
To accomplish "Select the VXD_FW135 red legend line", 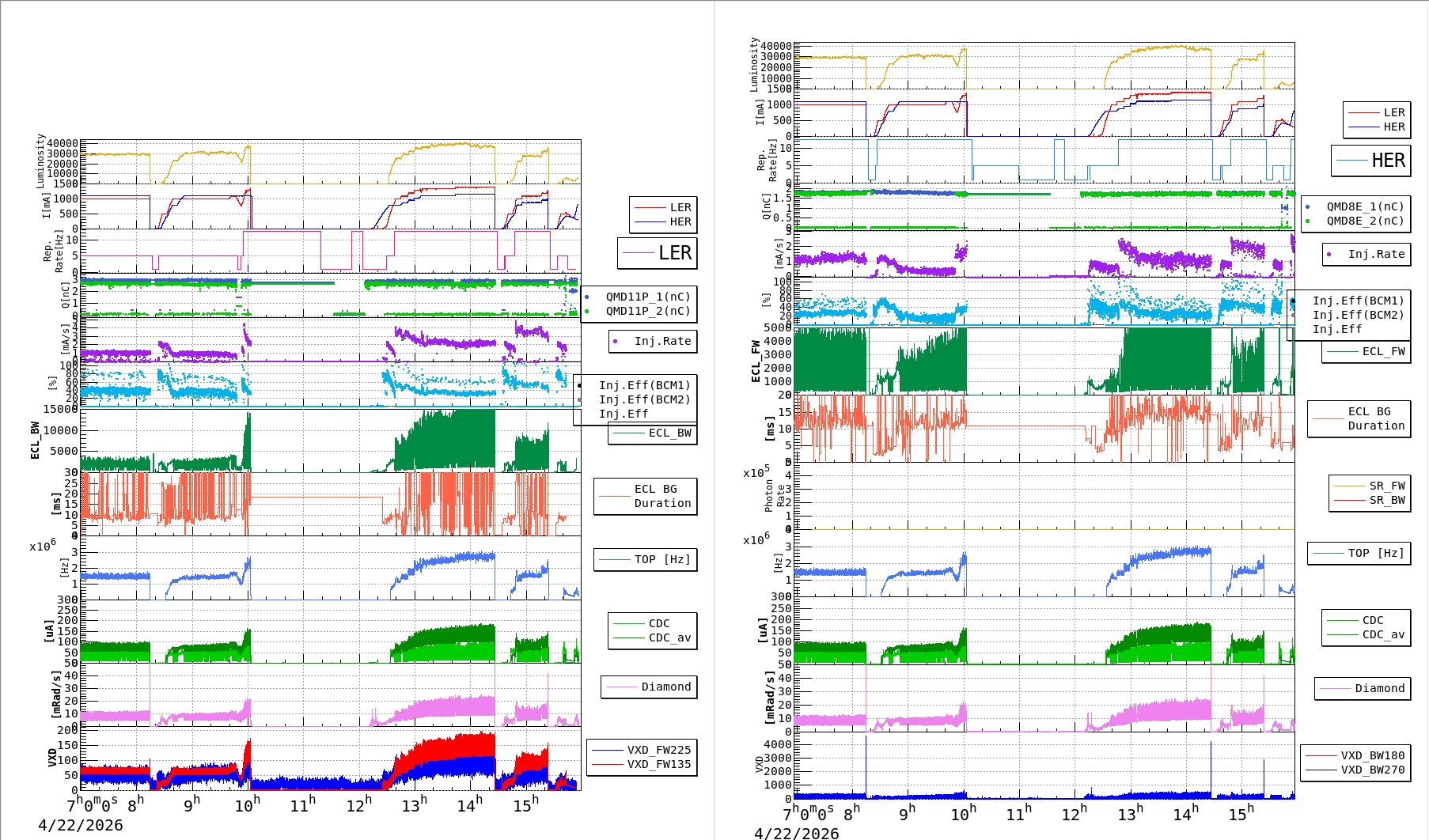I will tap(608, 765).
